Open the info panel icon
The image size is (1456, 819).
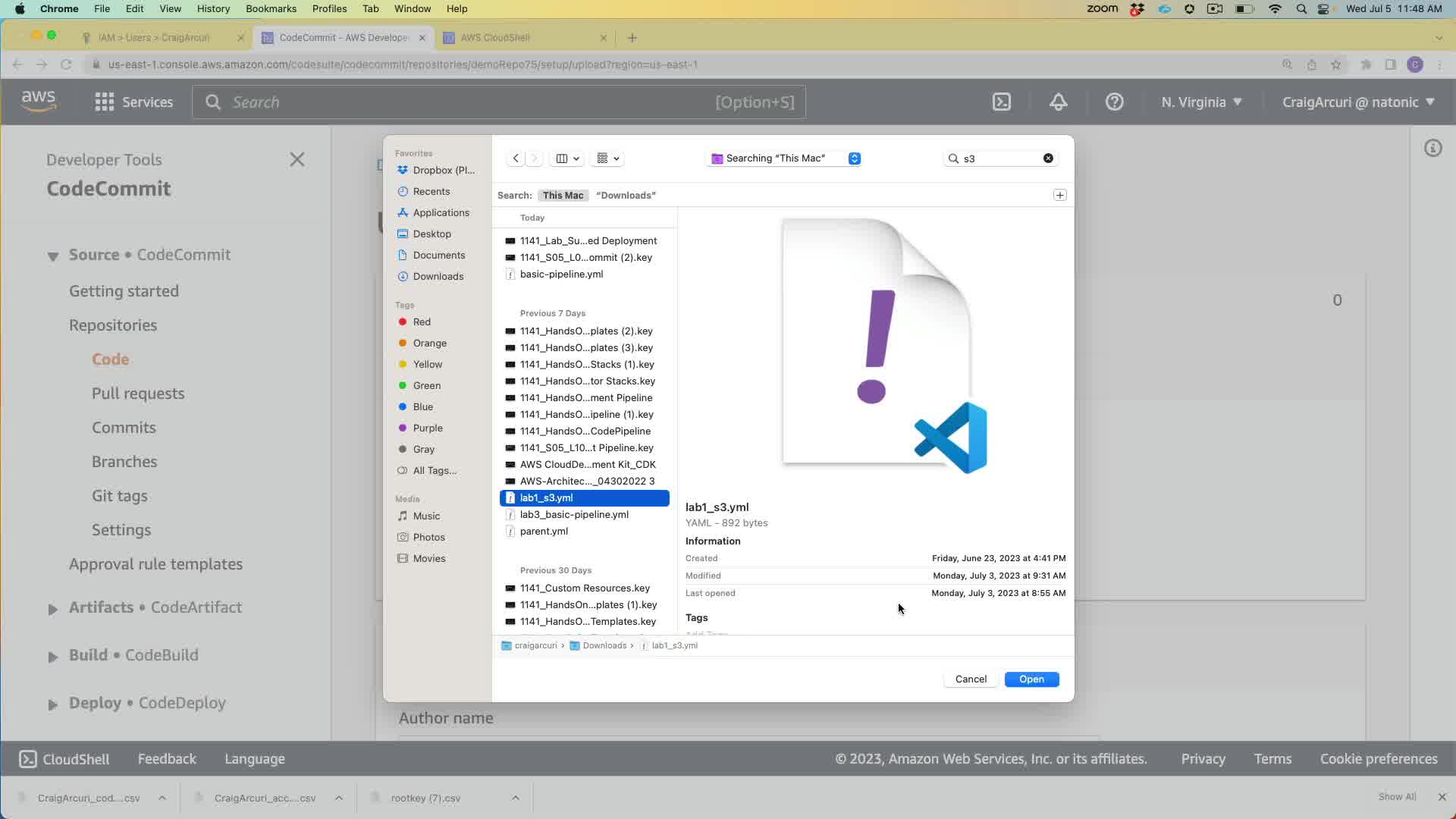tap(1432, 148)
